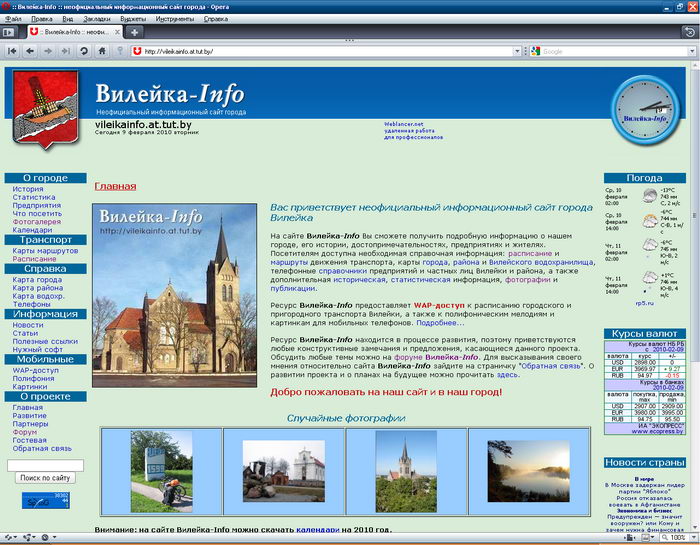Open Карты маршрутов link

45,250
